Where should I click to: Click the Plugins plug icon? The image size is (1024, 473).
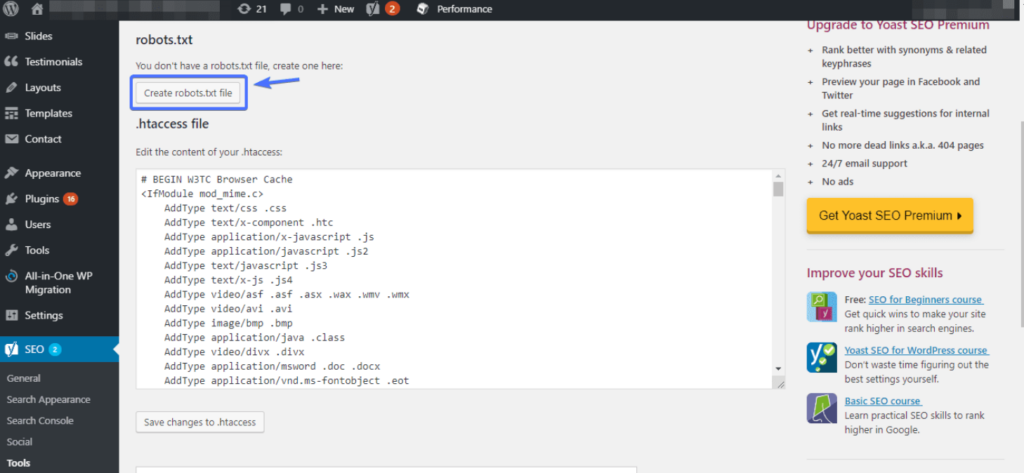tap(11, 199)
